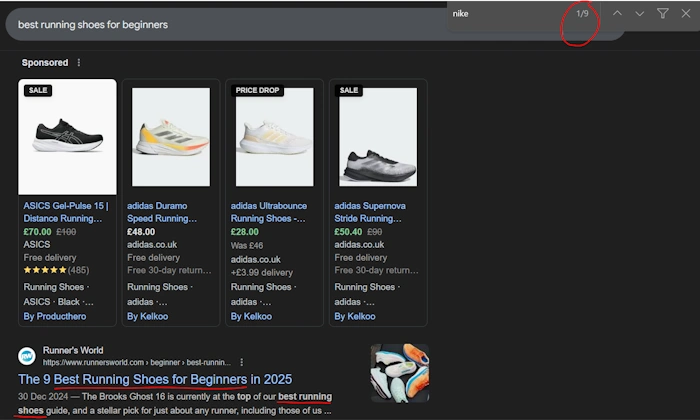700x420 pixels.
Task: Go to next find match arrow
Action: point(640,14)
